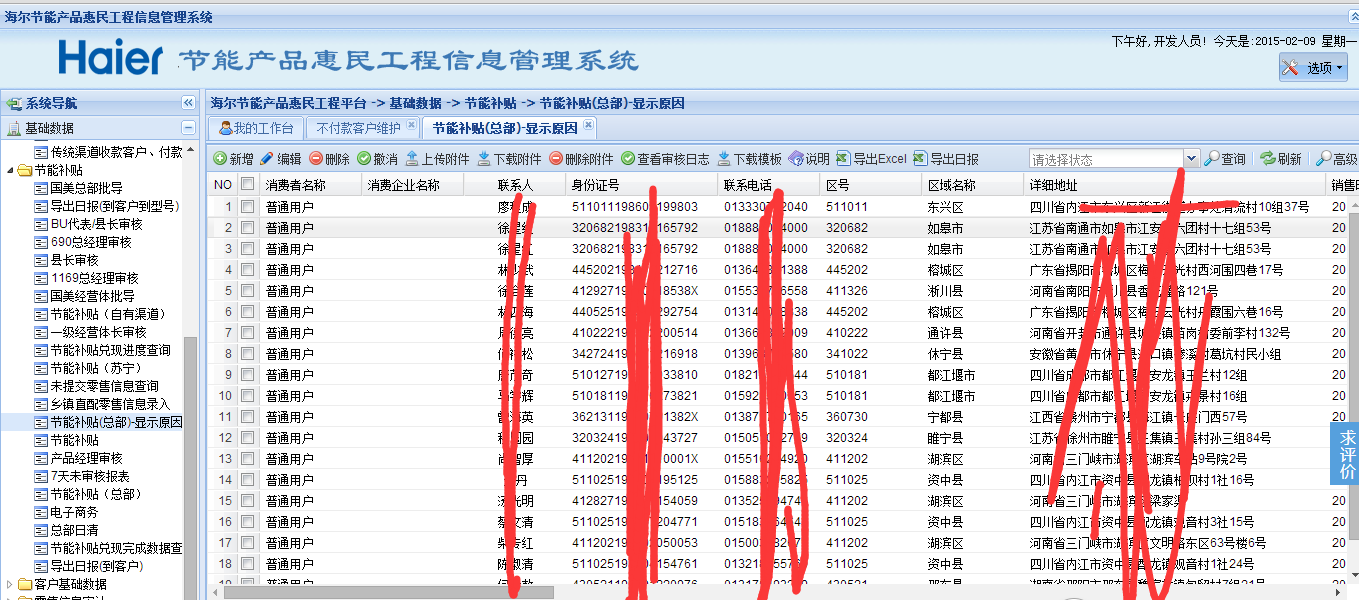Check the checkbox for row 6
Image resolution: width=1359 pixels, height=600 pixels.
pos(247,312)
